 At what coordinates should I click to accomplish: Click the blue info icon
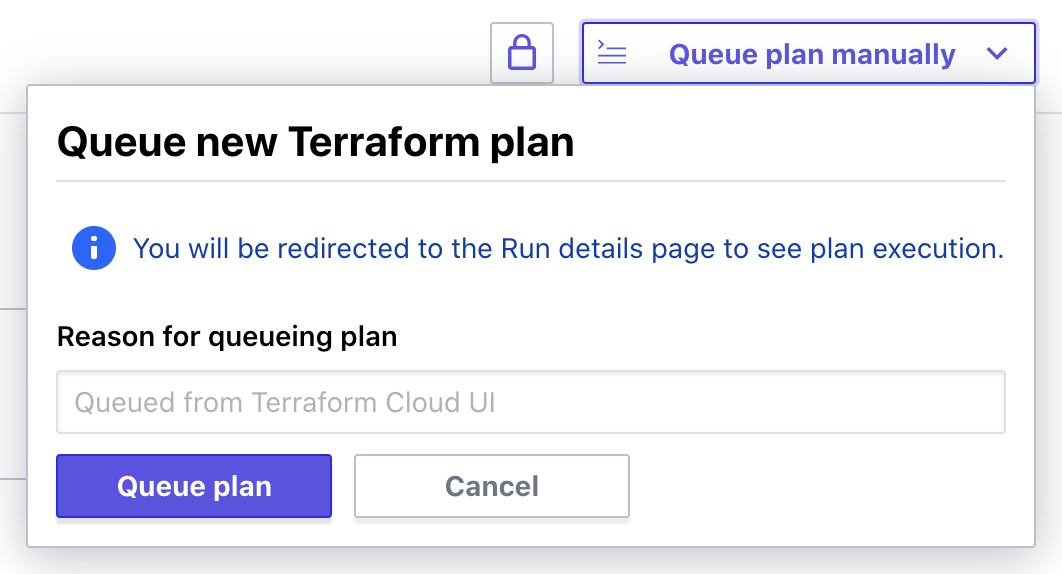[93, 248]
